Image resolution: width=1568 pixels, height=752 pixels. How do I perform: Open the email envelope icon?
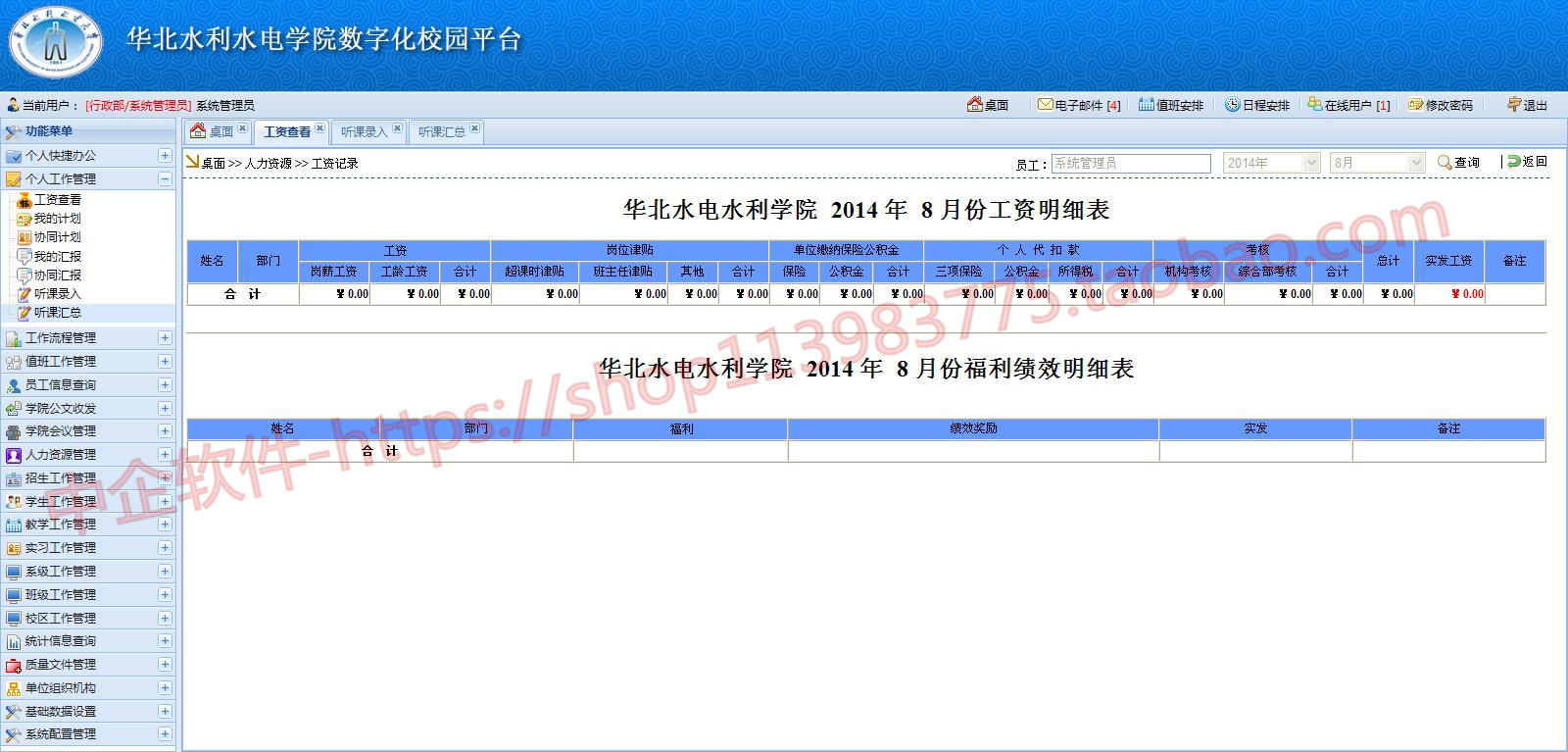coord(1046,104)
